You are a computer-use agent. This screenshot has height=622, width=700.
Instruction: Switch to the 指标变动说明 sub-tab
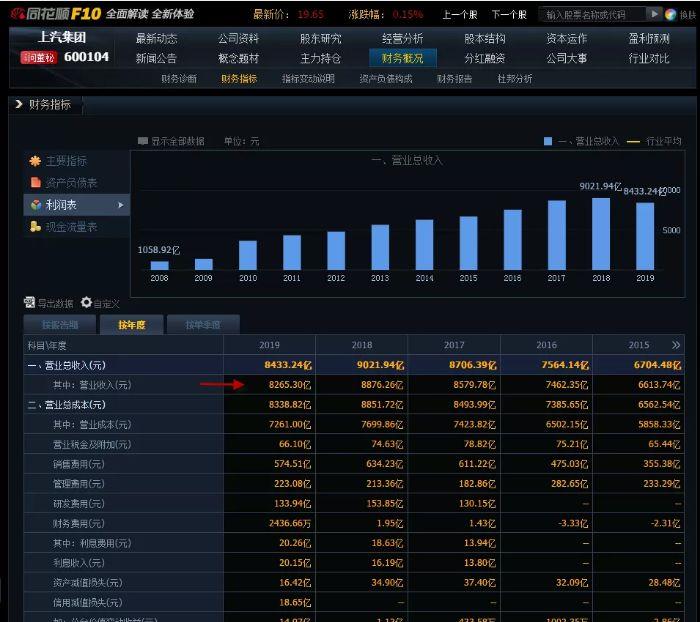[x=308, y=79]
